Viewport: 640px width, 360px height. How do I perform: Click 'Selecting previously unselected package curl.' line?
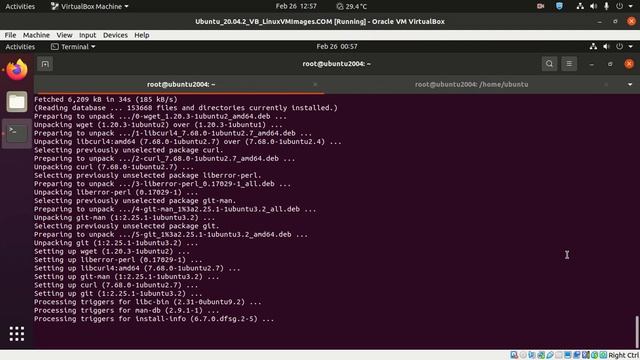(129, 150)
